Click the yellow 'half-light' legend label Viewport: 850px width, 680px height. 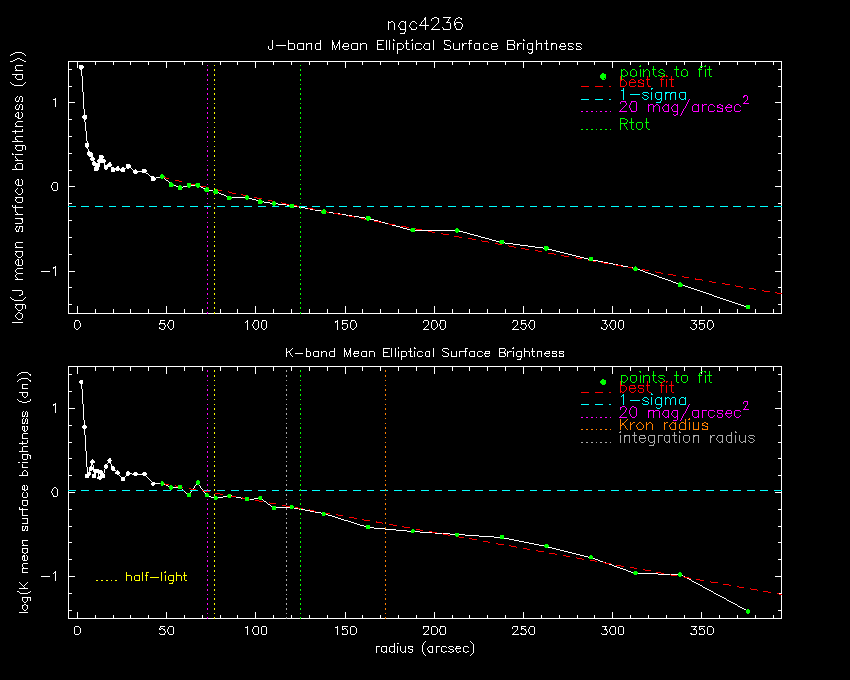pyautogui.click(x=155, y=577)
